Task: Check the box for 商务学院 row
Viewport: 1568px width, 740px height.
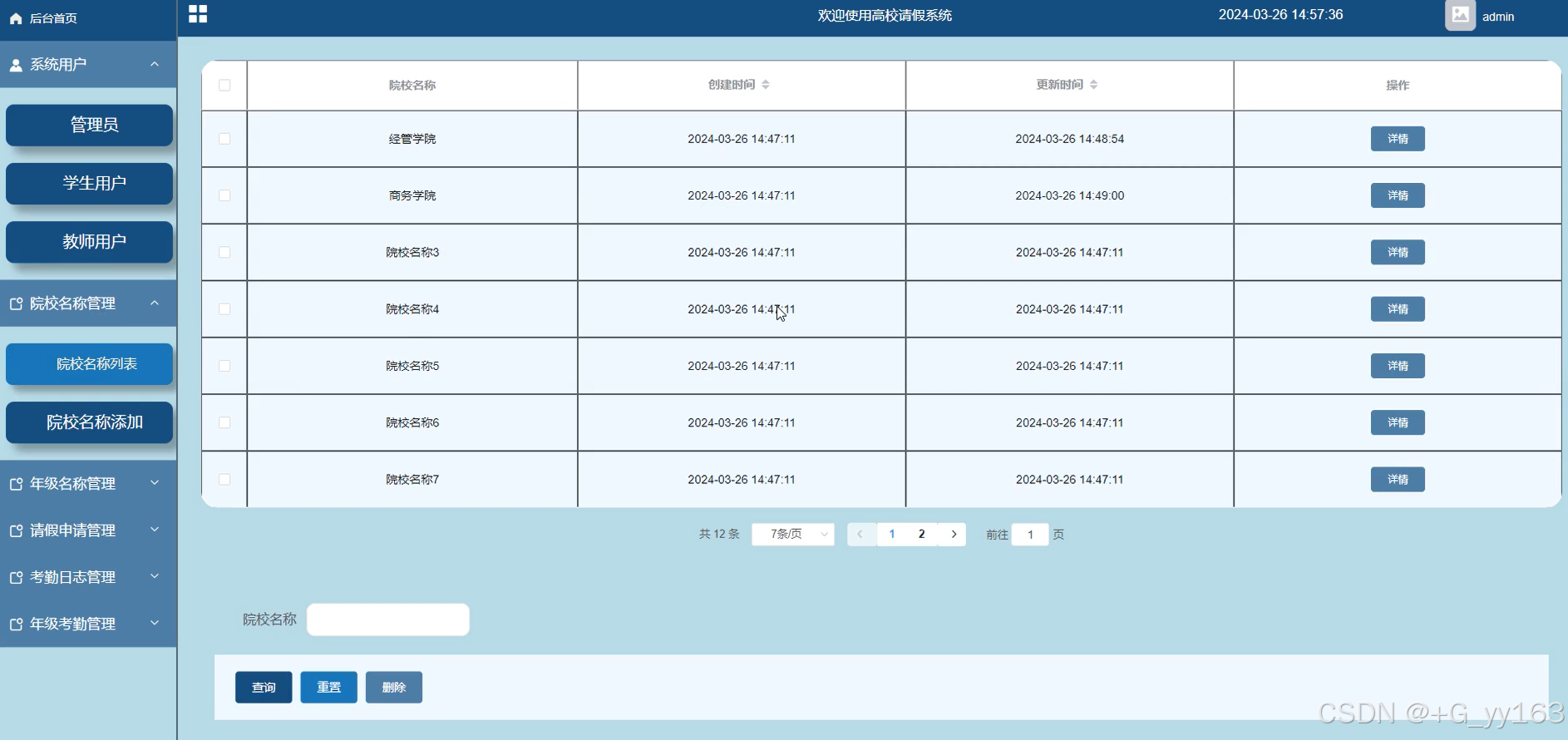Action: [224, 195]
